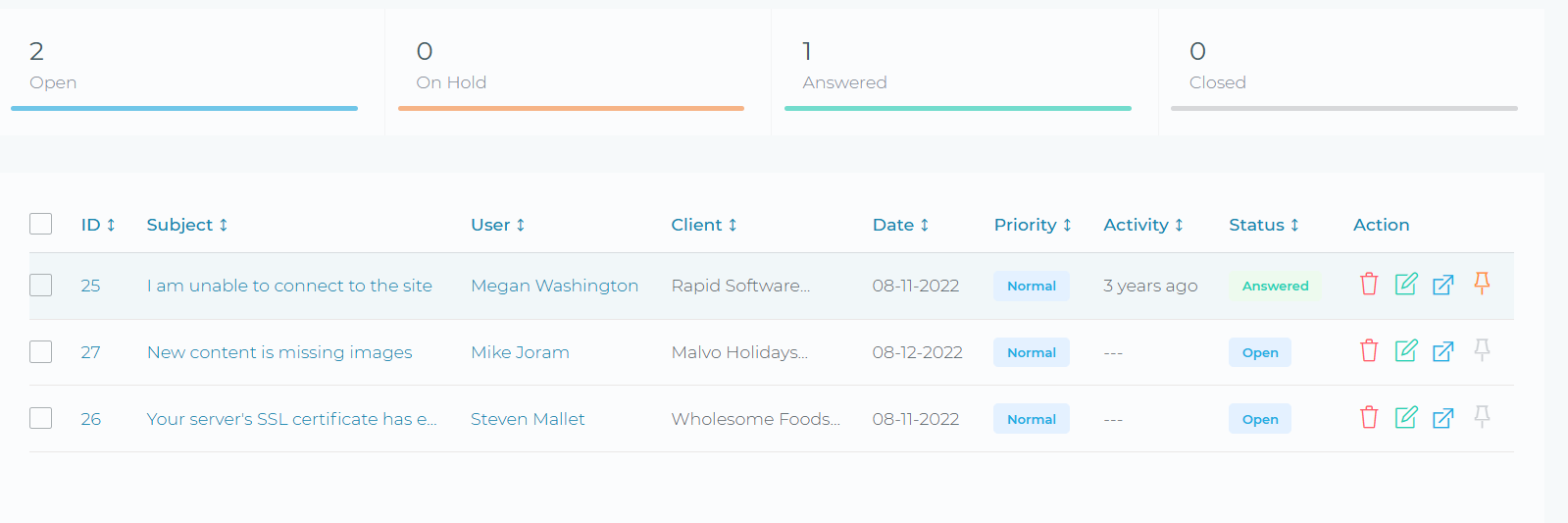Open ticket 27 with the external link icon

coord(1443,351)
